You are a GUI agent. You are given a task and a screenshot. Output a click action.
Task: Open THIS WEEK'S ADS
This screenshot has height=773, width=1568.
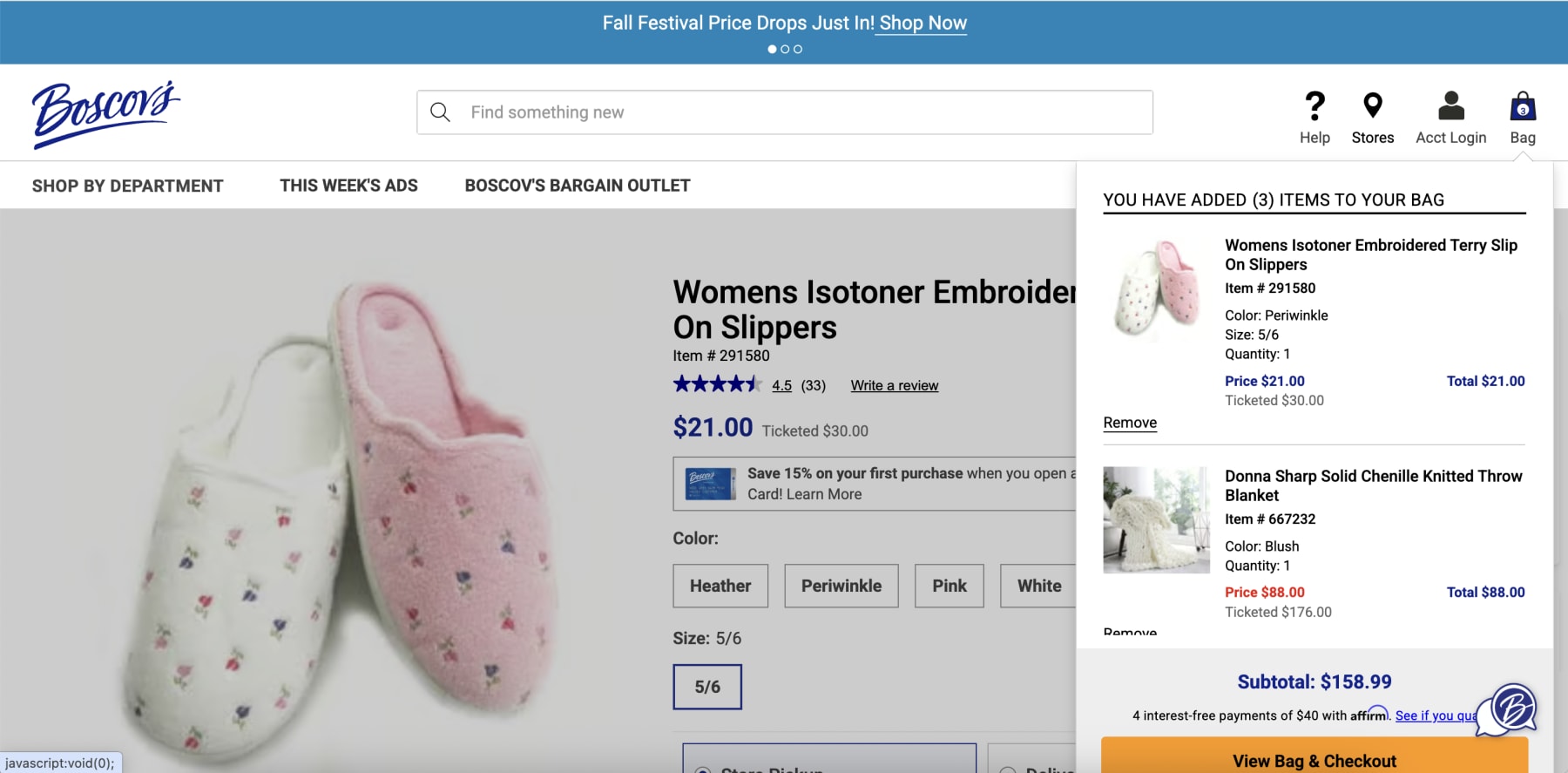coord(348,185)
